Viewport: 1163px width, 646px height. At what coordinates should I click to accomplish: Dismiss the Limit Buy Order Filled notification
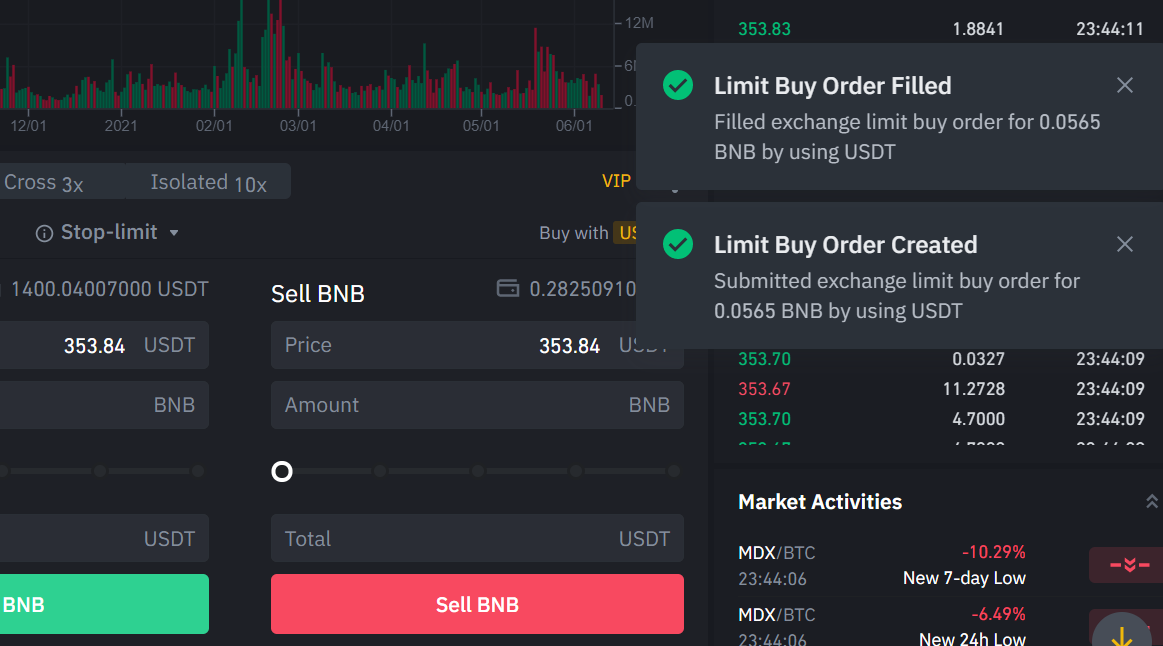[1125, 85]
